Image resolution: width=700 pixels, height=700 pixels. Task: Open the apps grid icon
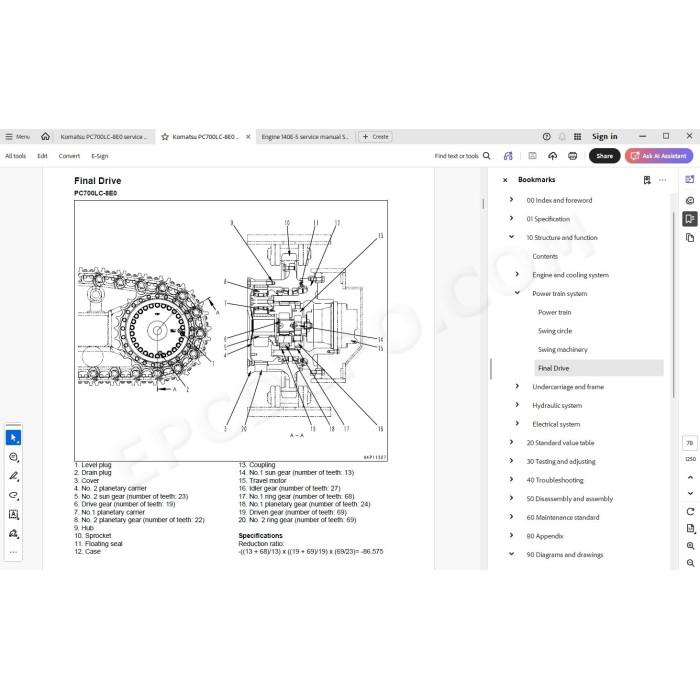point(577,137)
